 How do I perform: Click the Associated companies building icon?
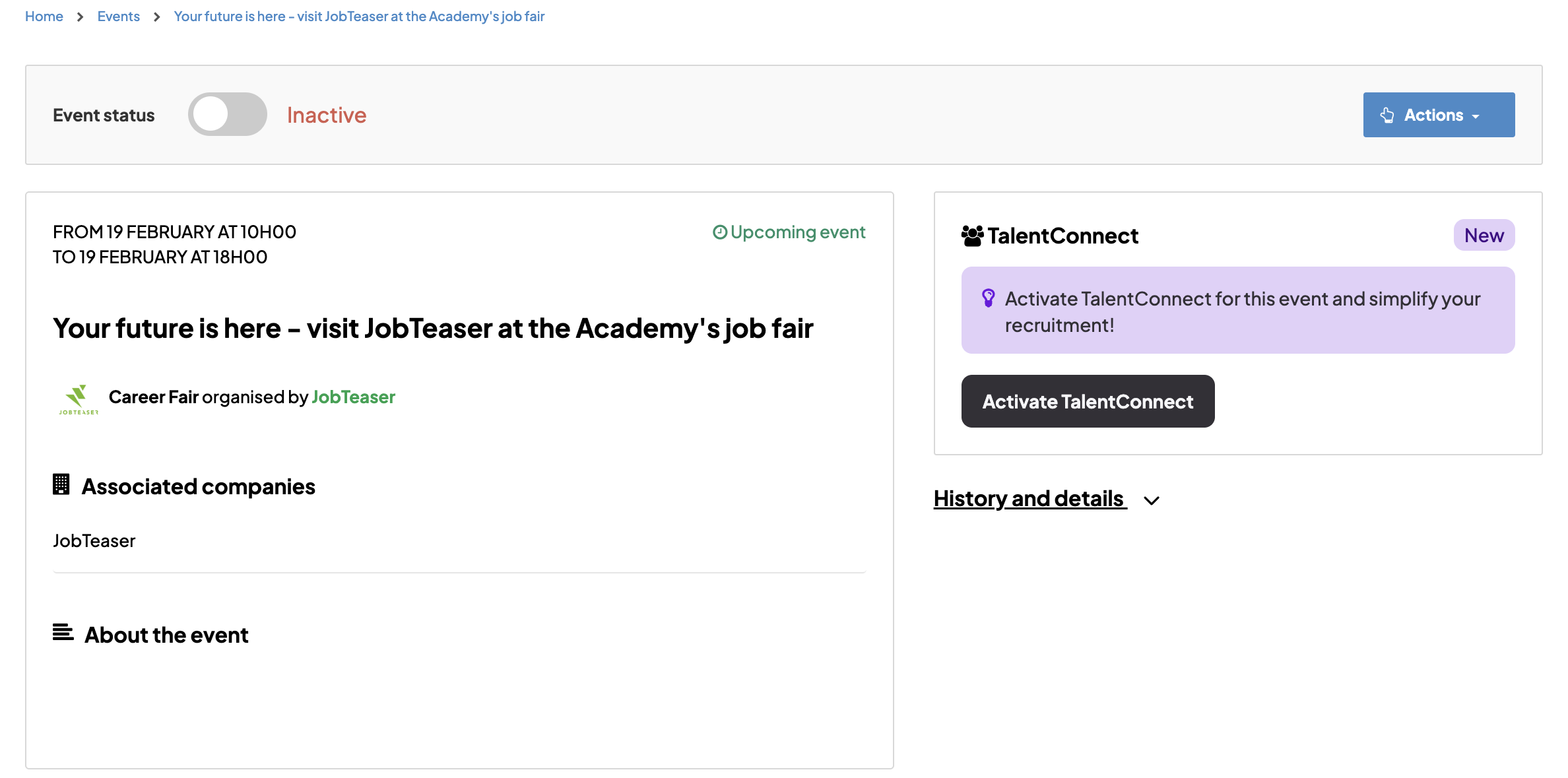[x=61, y=485]
